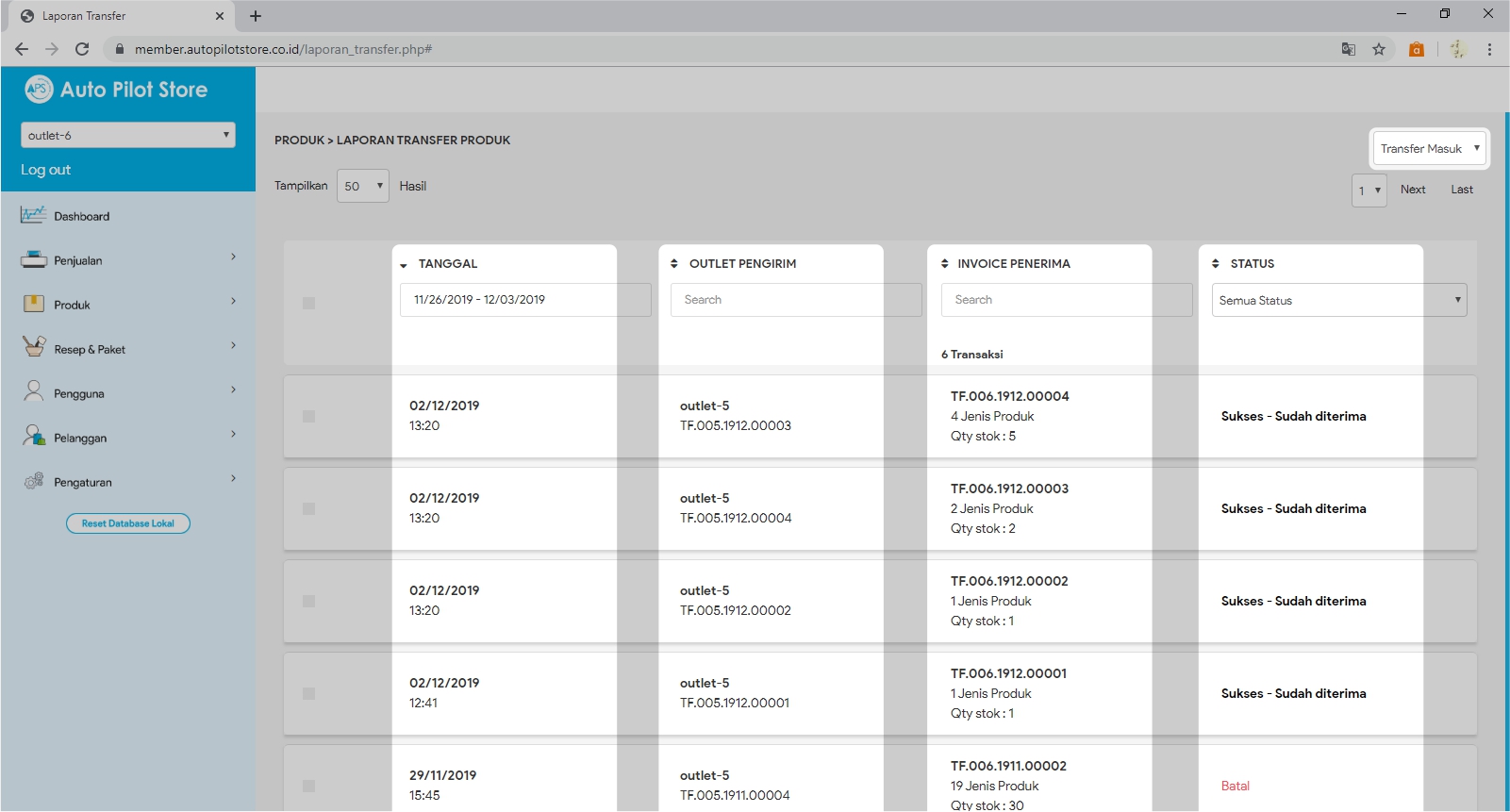Click the Pelanggan customer icon
Image resolution: width=1510 pixels, height=812 pixels.
click(x=33, y=436)
